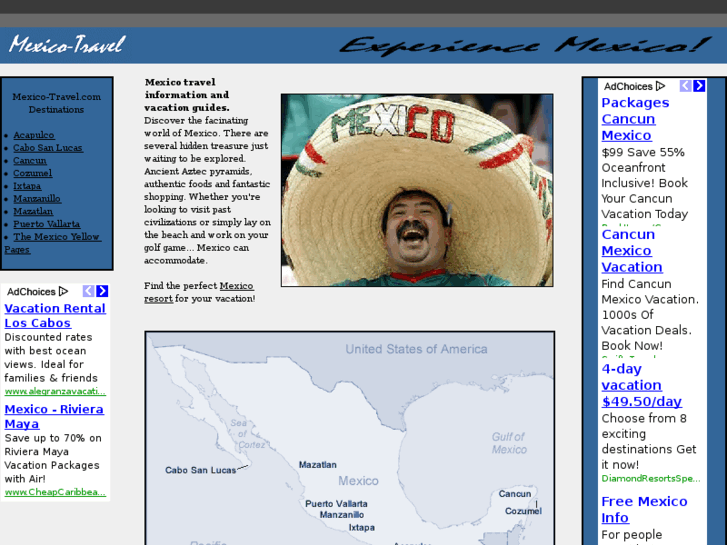Follow the Mexico resort link in paragraph

tap(236, 286)
